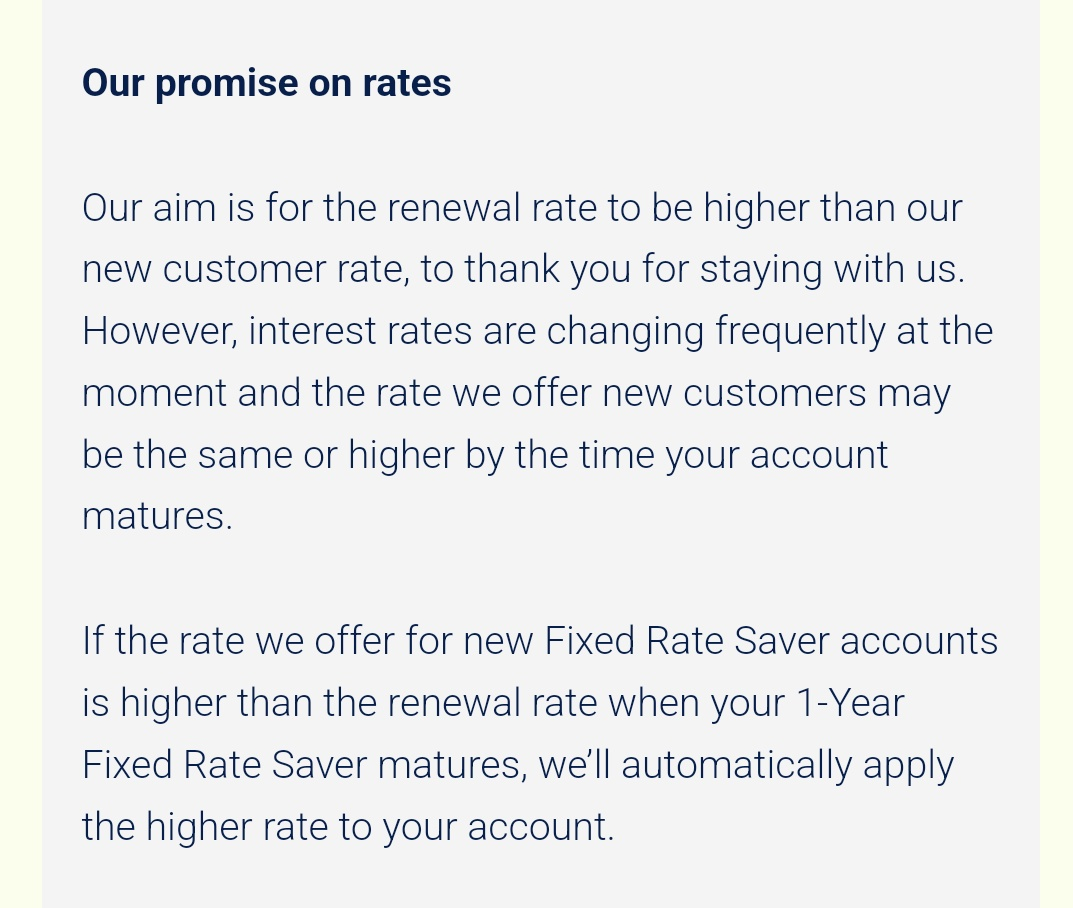This screenshot has width=1073, height=908.
Task: Click the line starting "Our aim is for"
Action: tap(522, 207)
